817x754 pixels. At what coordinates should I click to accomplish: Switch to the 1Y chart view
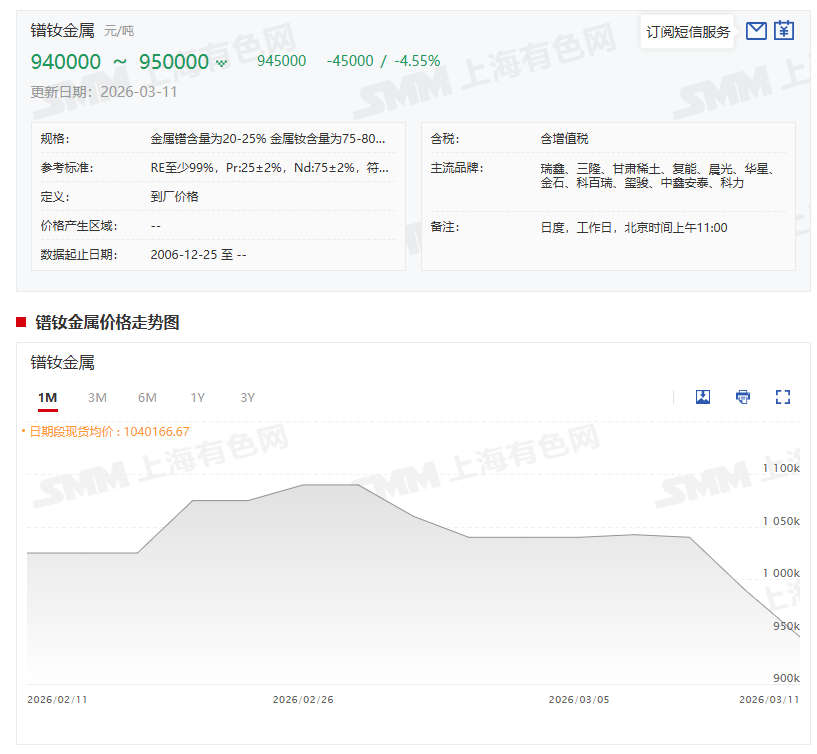tap(198, 398)
